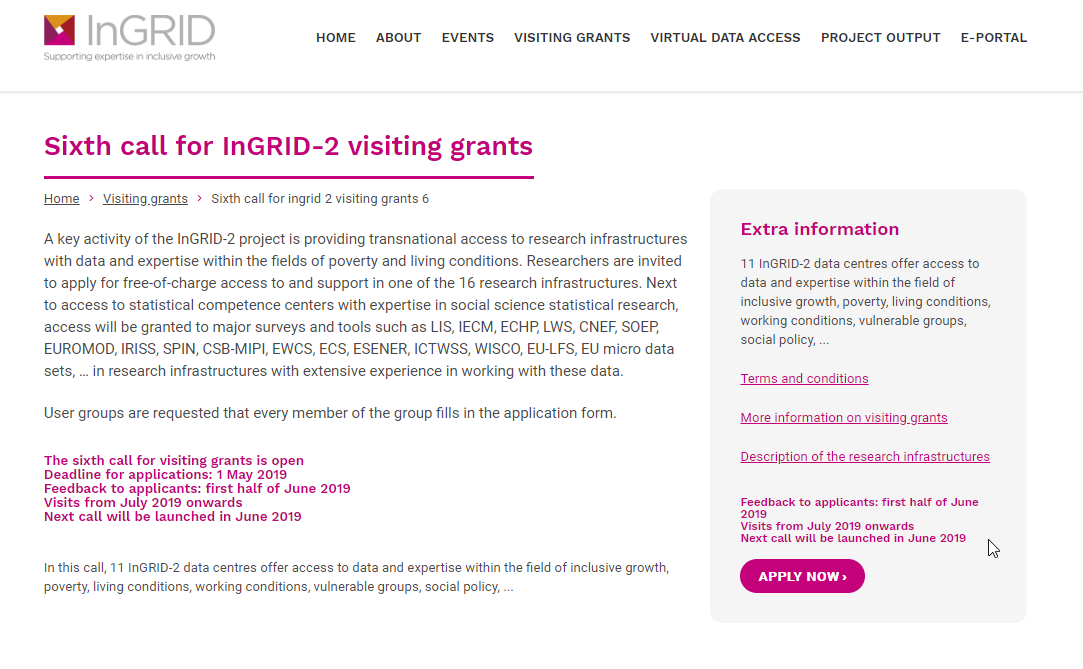
Task: Click breadcrumb text 'Sixth call for ingrid 2 visiting grants 6'
Action: tap(320, 199)
